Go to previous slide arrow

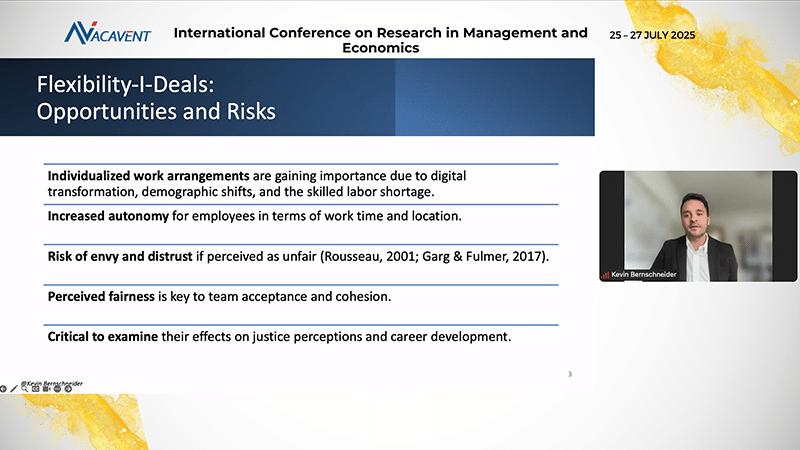pos(3,387)
